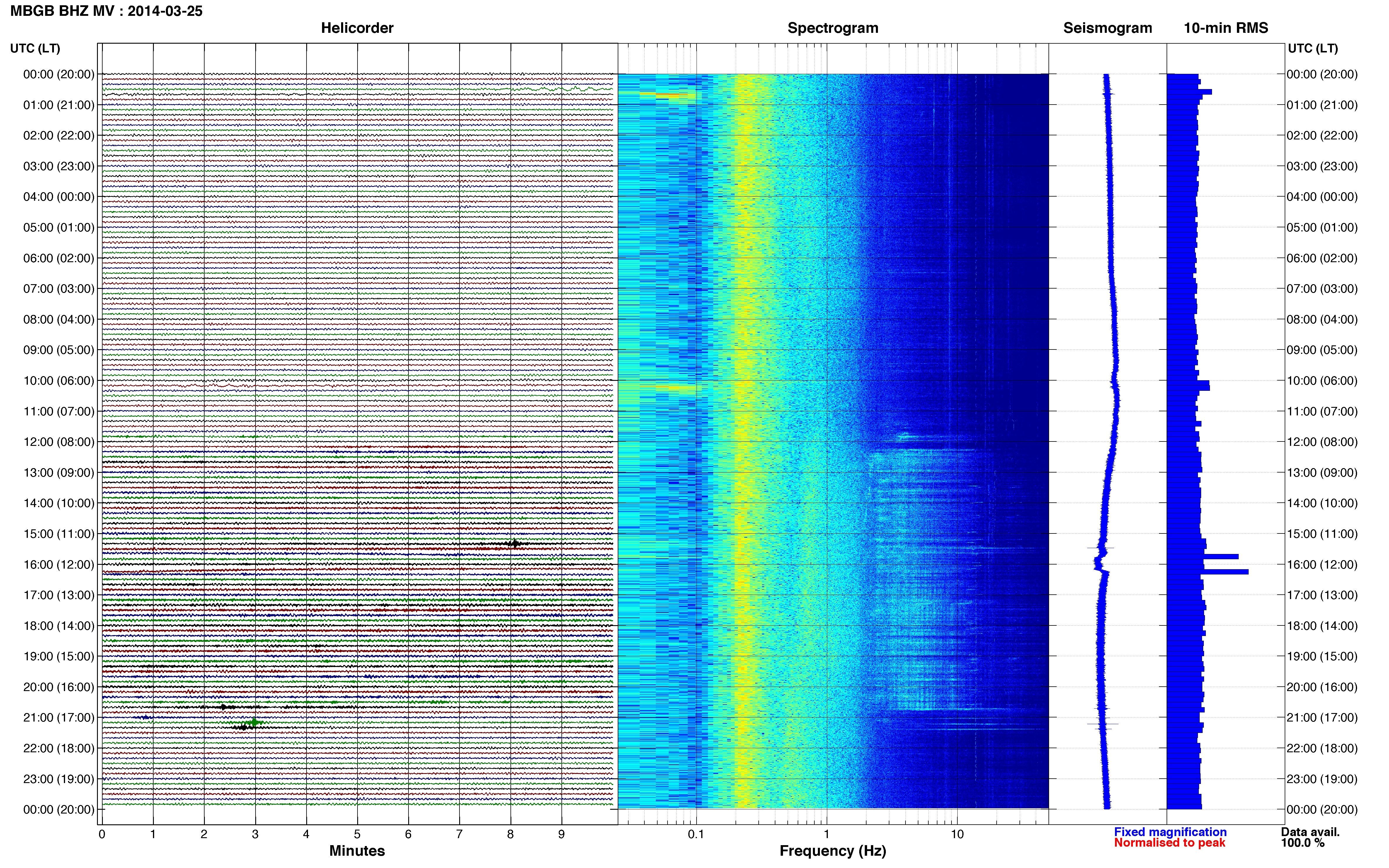Image resolution: width=1389 pixels, height=868 pixels.
Task: Click the Normalised to peak legend text
Action: [x=1170, y=843]
